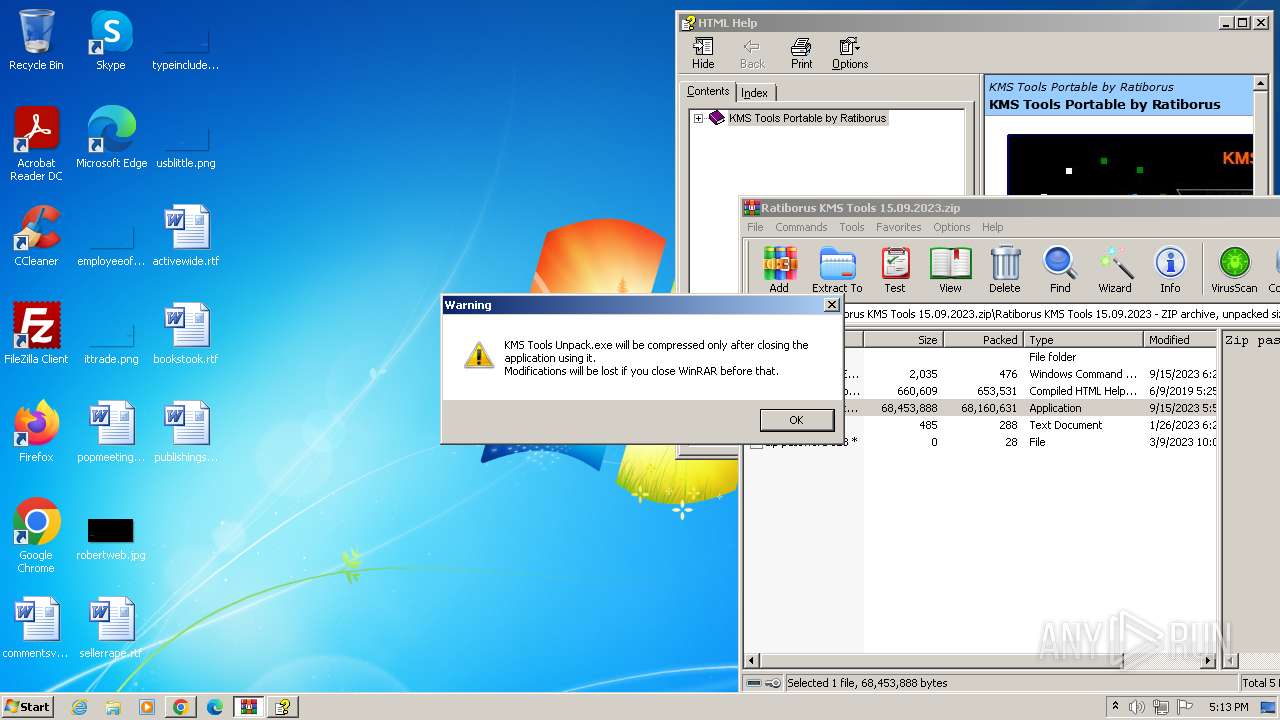Viewport: 1280px width, 720px height.
Task: Click Internet Explorer taskbar icon
Action: [79, 707]
